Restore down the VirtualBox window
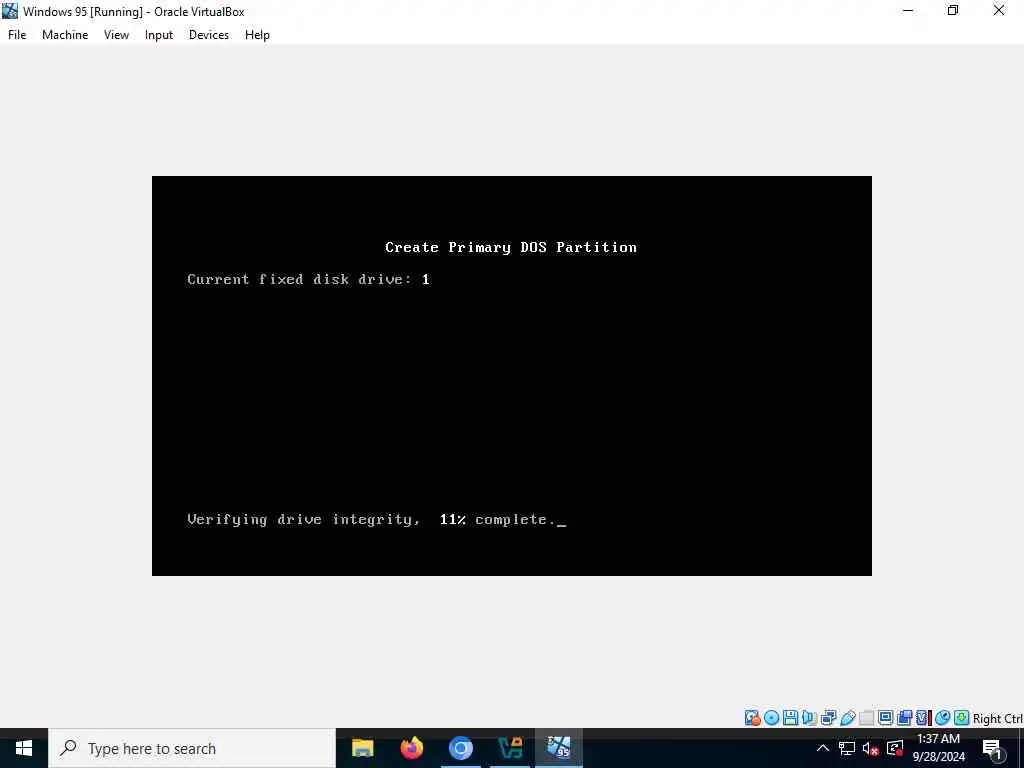Screen dimensions: 1024x768 [x=953, y=10]
